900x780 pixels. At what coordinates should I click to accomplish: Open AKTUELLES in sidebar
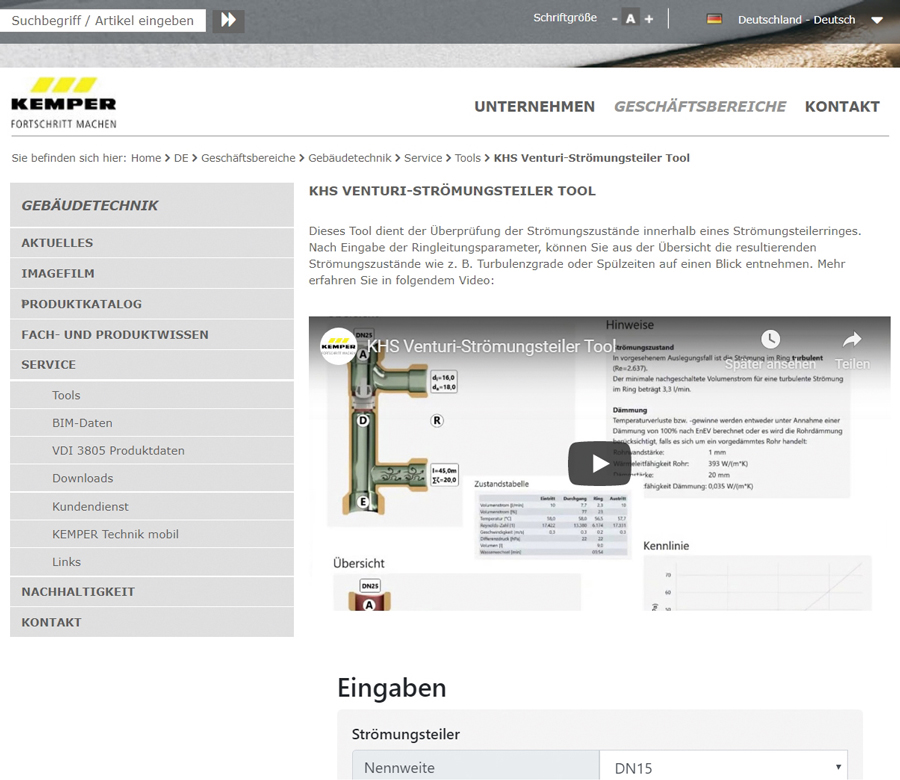152,243
